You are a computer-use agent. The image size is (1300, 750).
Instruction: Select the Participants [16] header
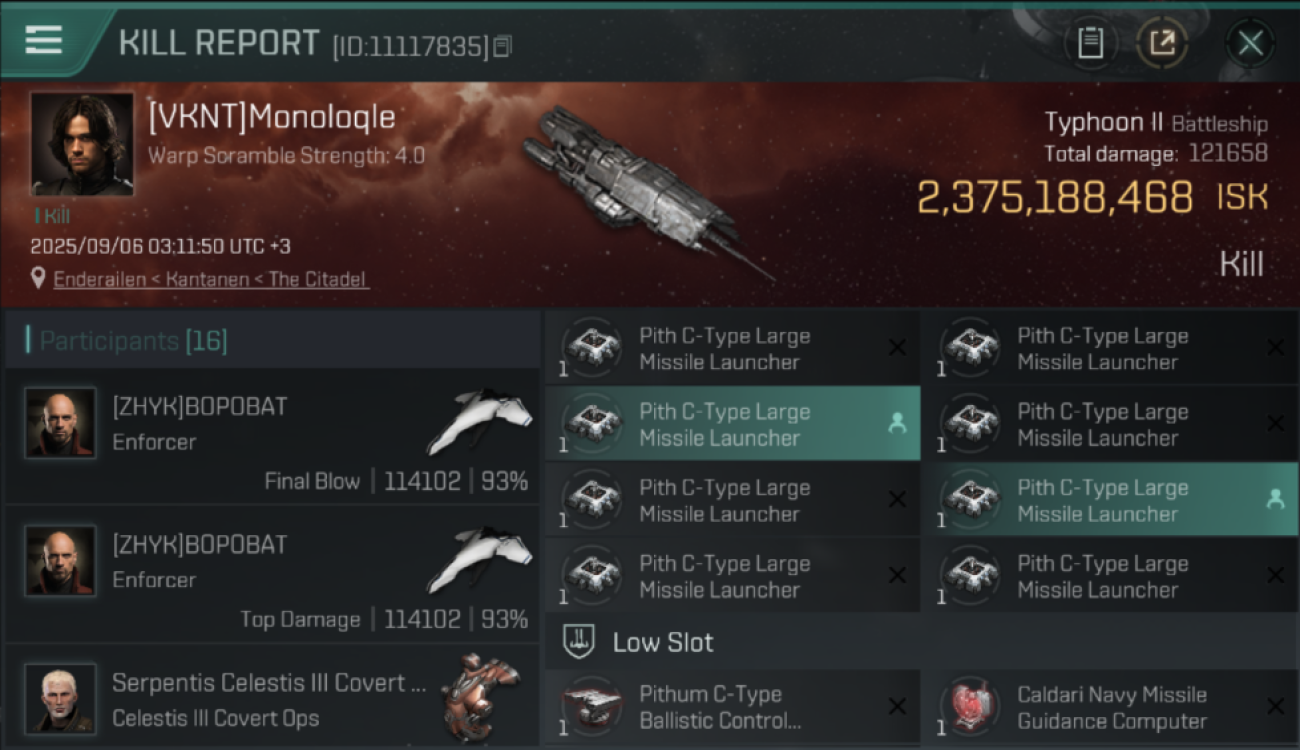pos(133,341)
